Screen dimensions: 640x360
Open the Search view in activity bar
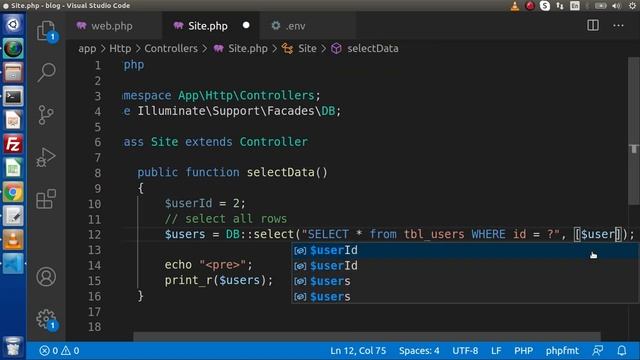[46, 72]
